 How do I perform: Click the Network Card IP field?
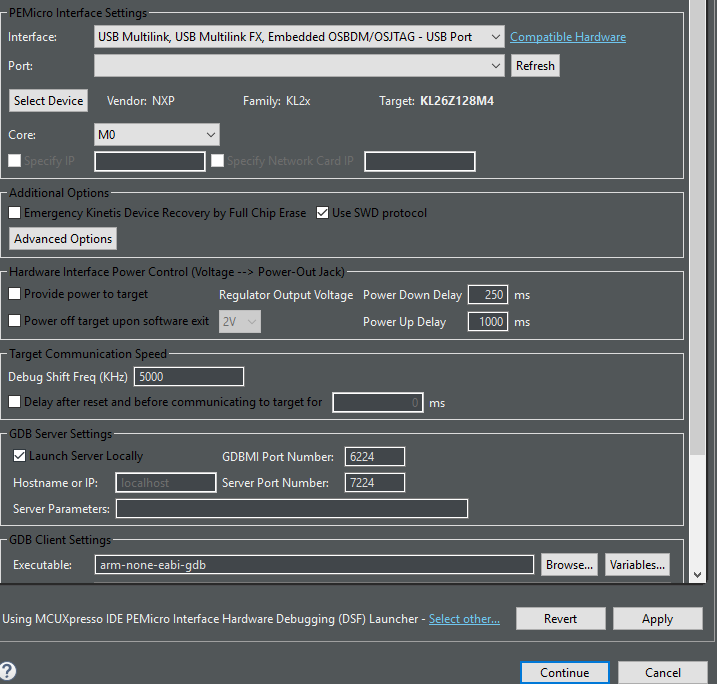420,161
